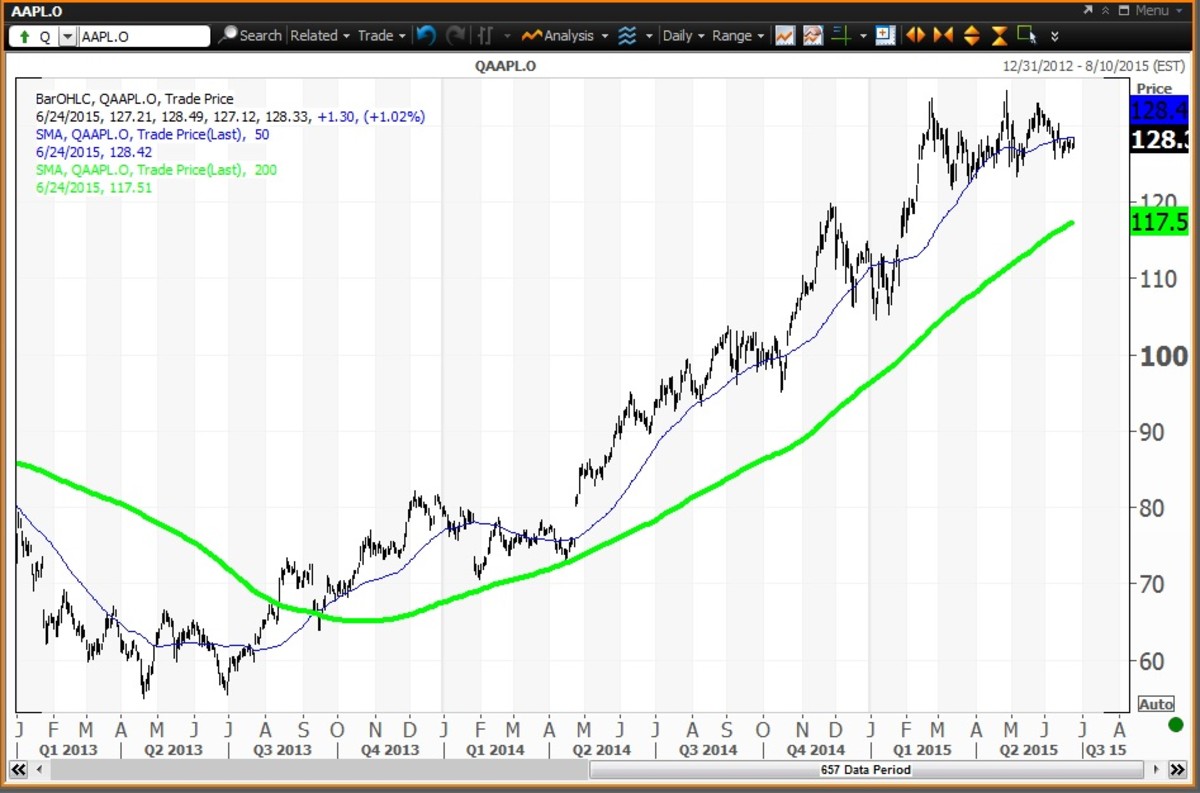This screenshot has width=1200, height=793.
Task: Click the Q4 2013 quarter label
Action: point(391,750)
